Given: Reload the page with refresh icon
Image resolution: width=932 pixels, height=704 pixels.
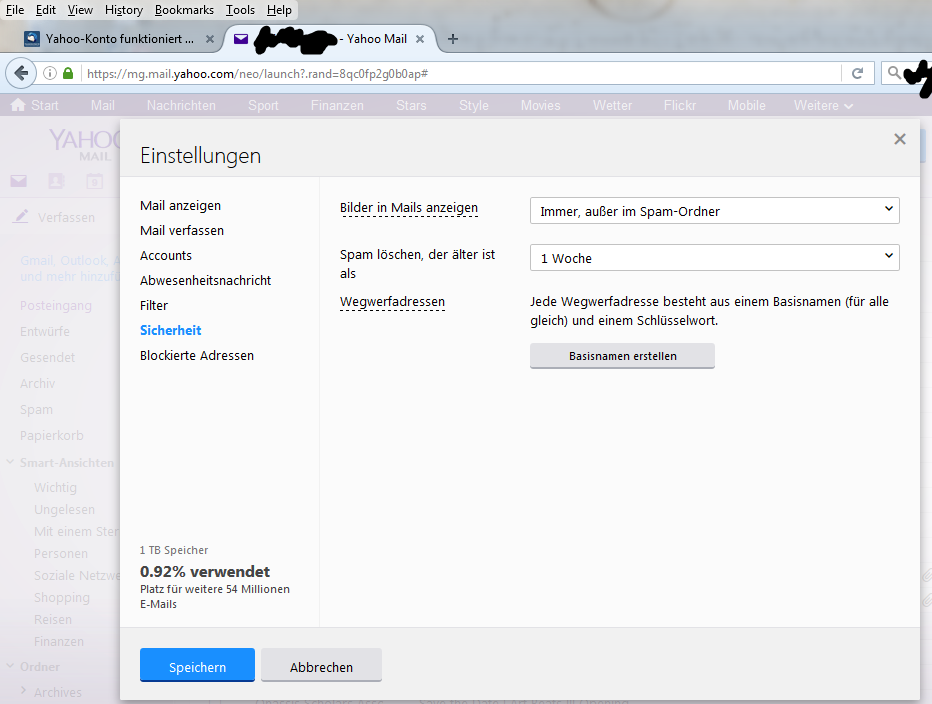Looking at the screenshot, I should click(x=857, y=73).
